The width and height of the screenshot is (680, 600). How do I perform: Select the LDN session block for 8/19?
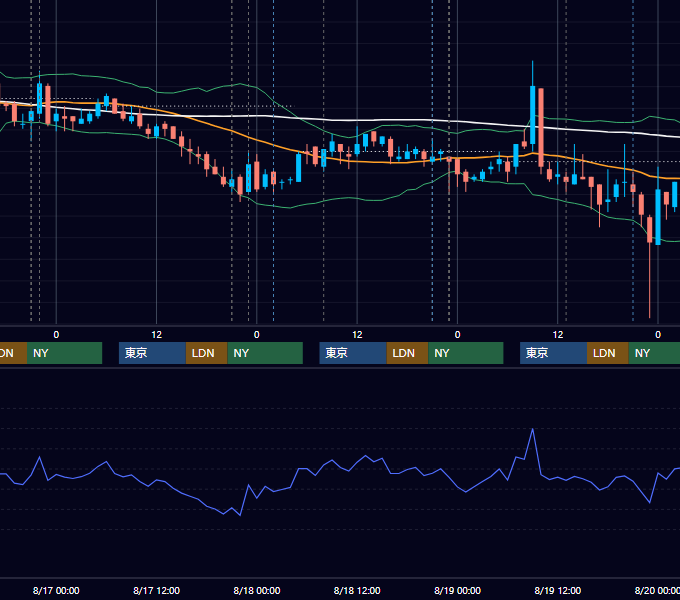(608, 353)
